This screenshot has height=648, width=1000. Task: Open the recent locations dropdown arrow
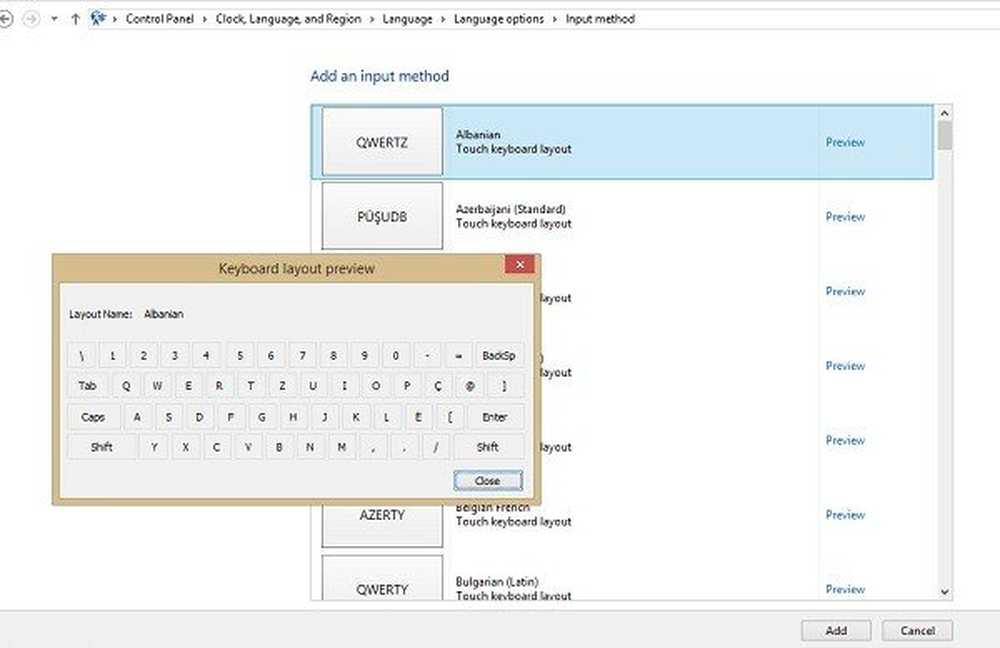tap(54, 19)
